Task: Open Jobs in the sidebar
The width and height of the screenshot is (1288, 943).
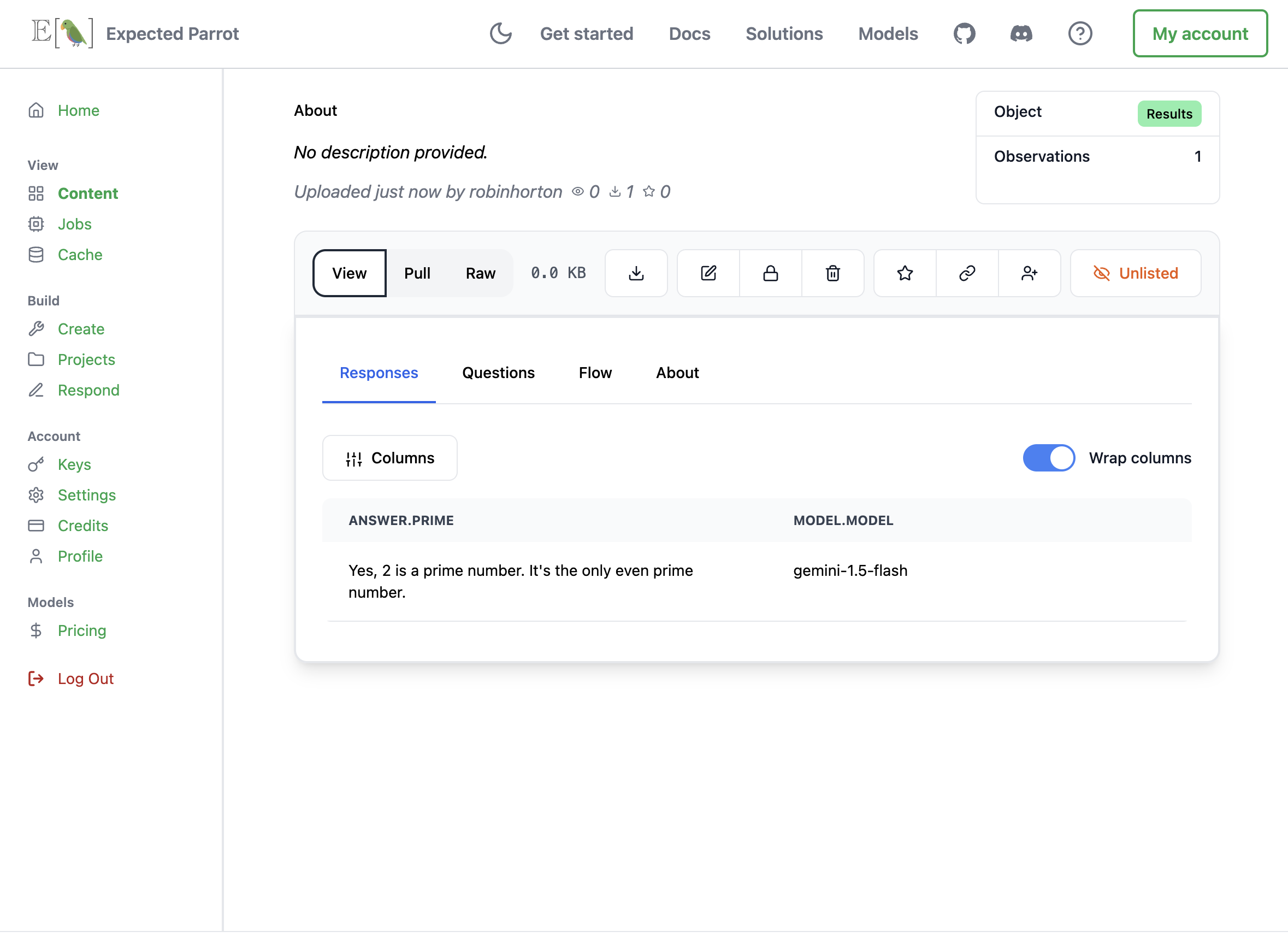Action: (74, 224)
